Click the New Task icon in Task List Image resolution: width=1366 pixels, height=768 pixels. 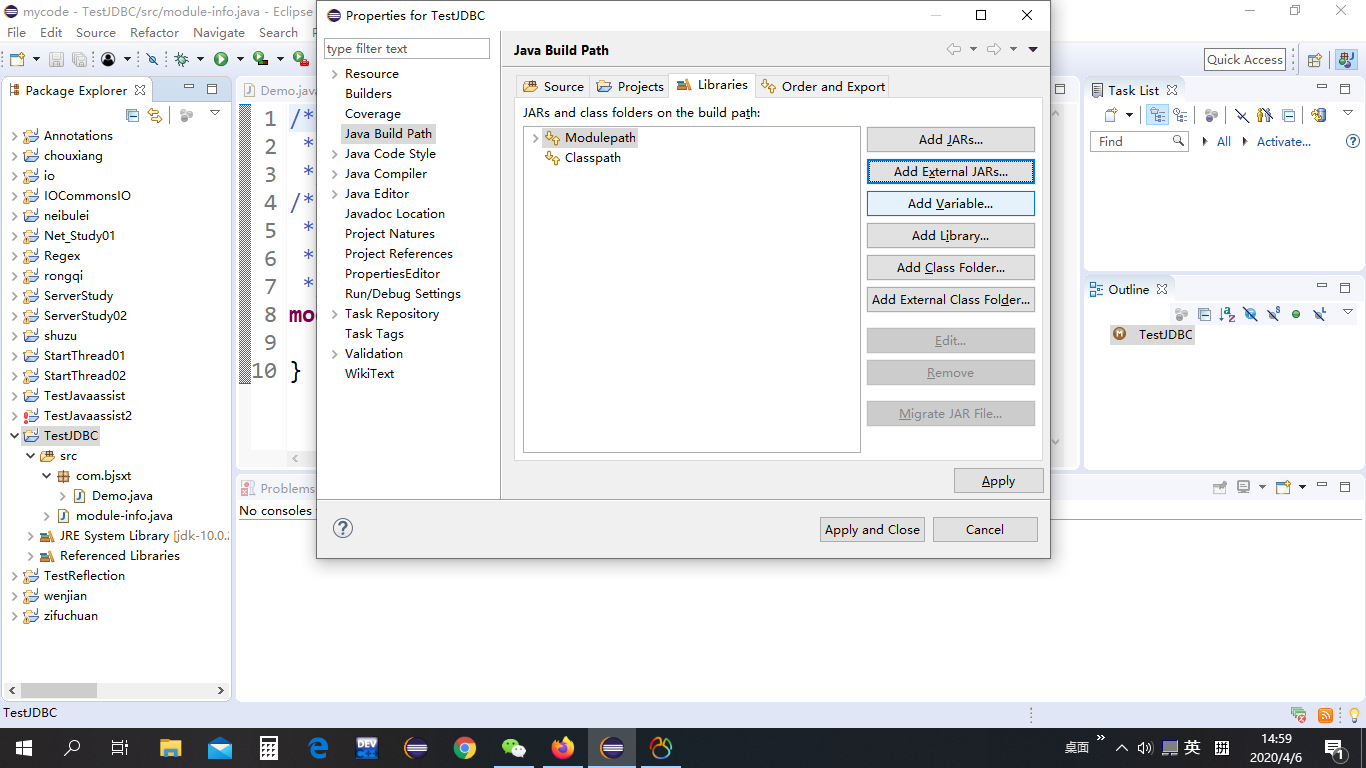tap(1110, 115)
